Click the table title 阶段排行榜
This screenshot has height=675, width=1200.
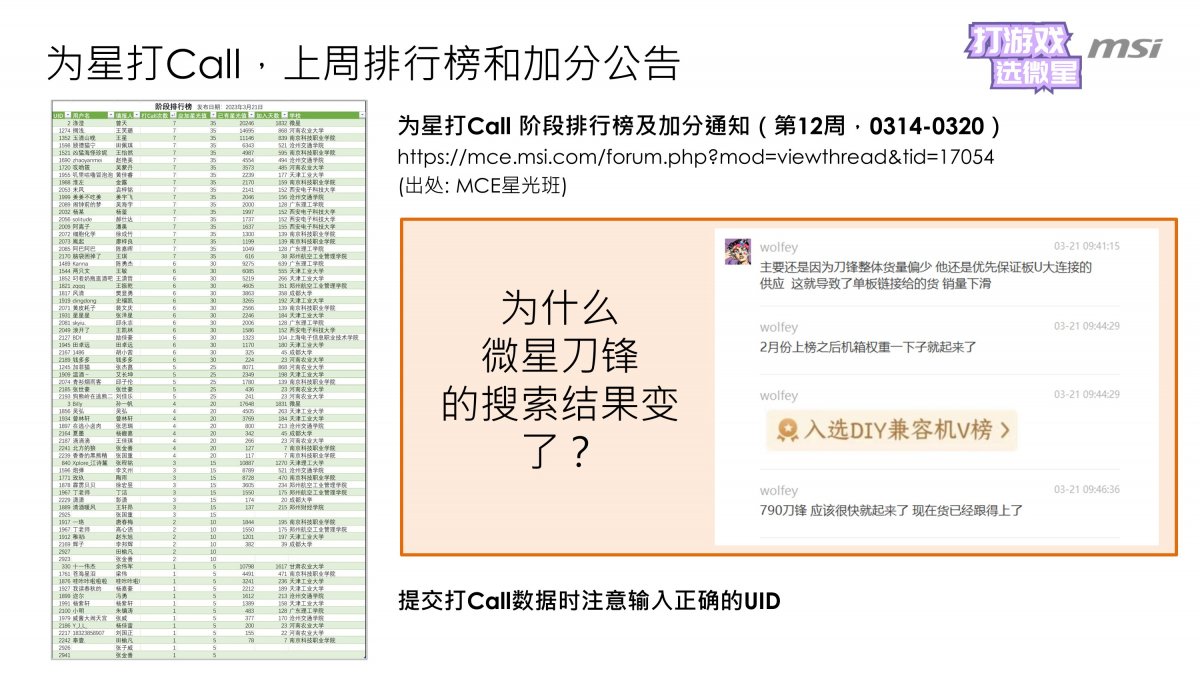[x=173, y=105]
